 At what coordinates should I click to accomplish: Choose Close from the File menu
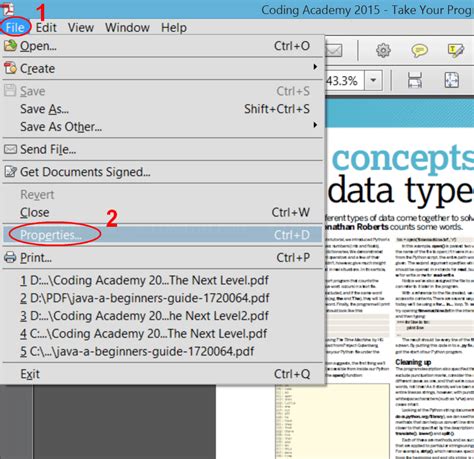163,212
